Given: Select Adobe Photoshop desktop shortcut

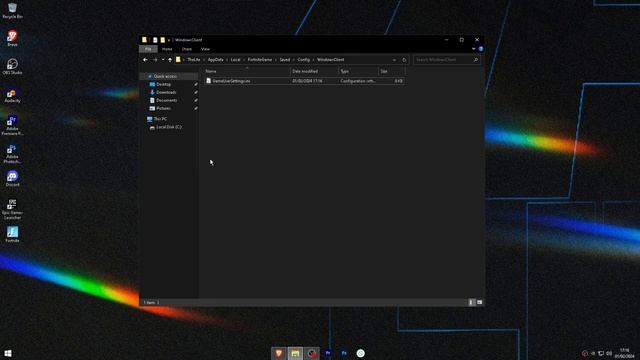Looking at the screenshot, I should [x=12, y=153].
